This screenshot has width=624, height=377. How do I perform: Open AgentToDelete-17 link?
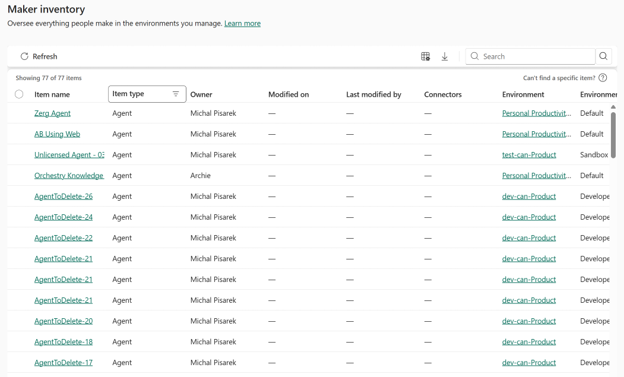[x=63, y=362]
